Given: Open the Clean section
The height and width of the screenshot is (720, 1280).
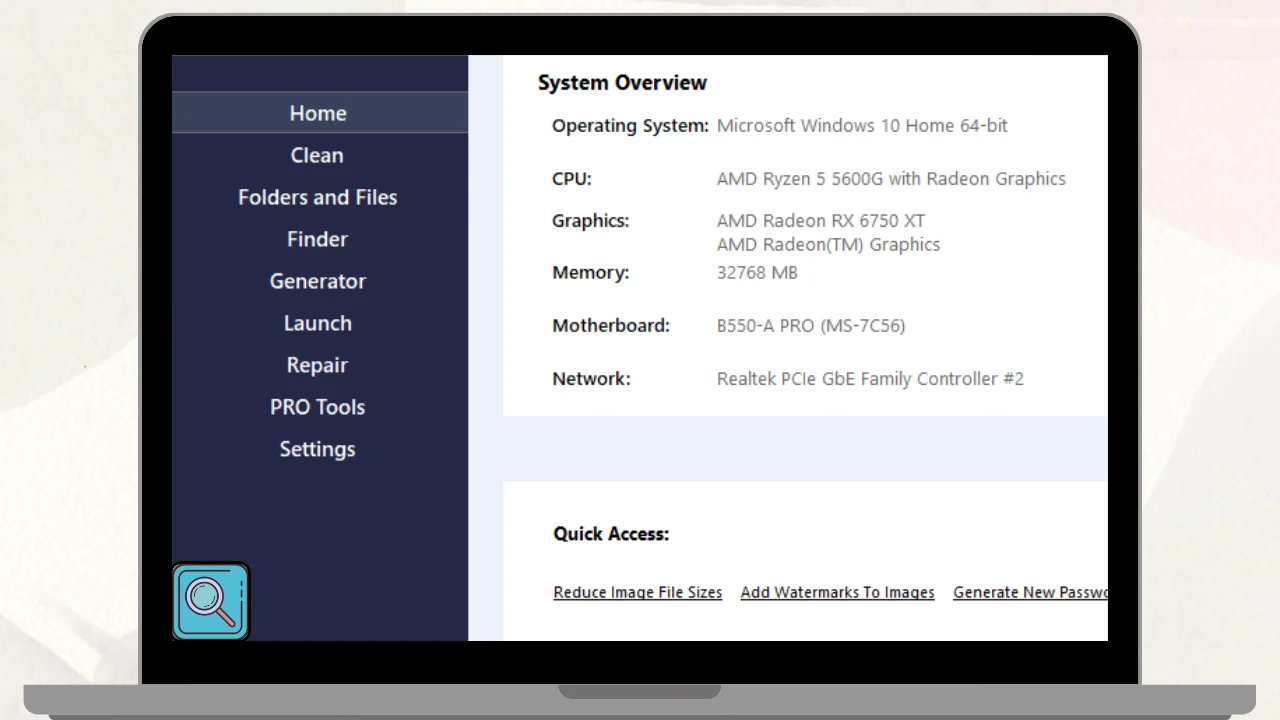Looking at the screenshot, I should 317,155.
